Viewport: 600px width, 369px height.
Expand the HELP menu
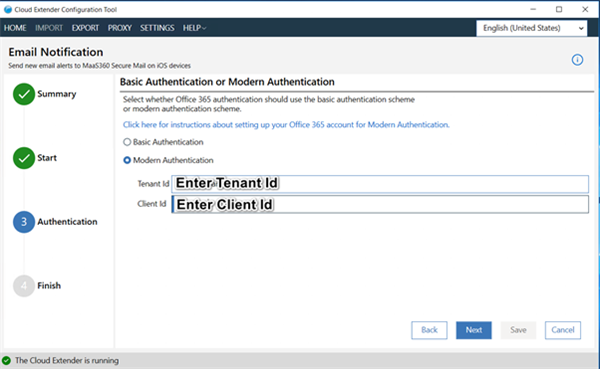pyautogui.click(x=194, y=28)
